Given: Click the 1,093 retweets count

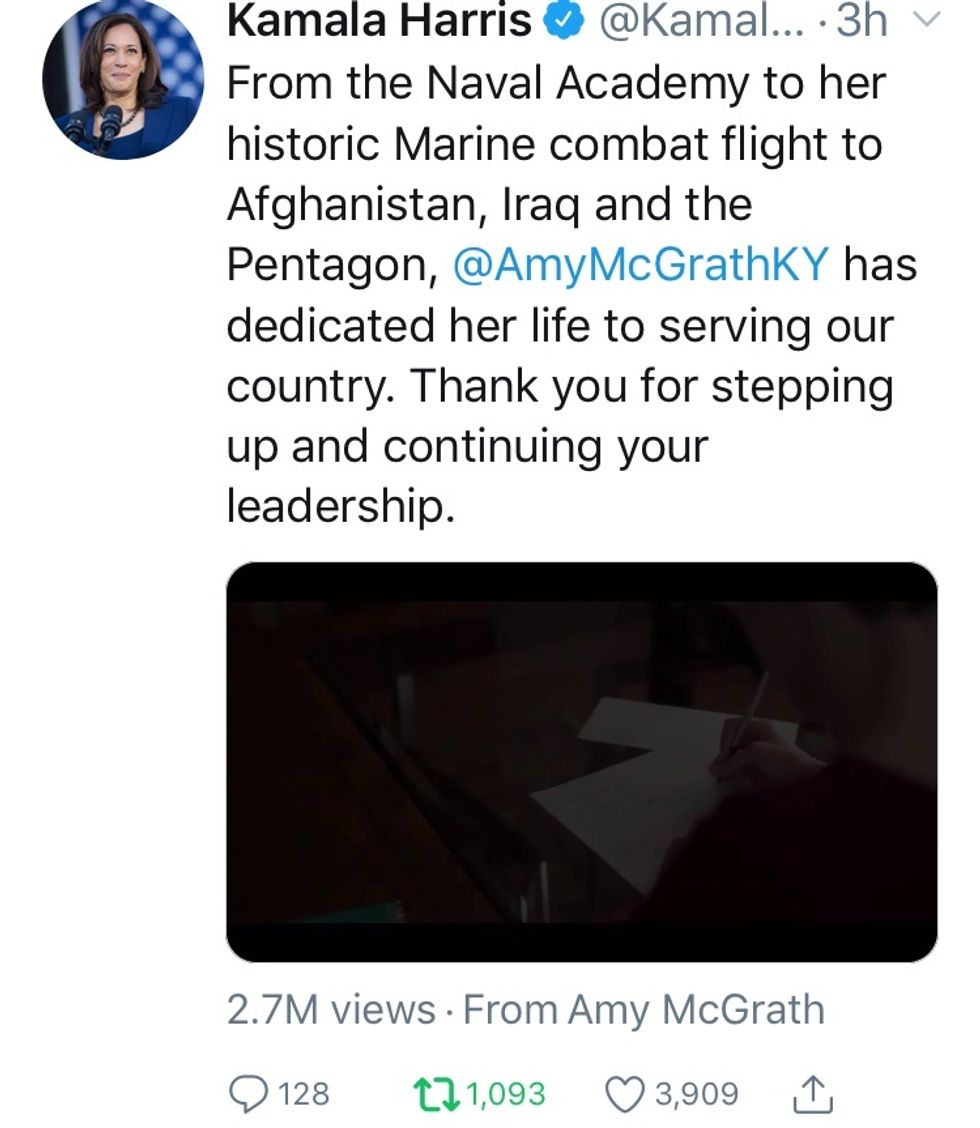Looking at the screenshot, I should (x=506, y=1093).
